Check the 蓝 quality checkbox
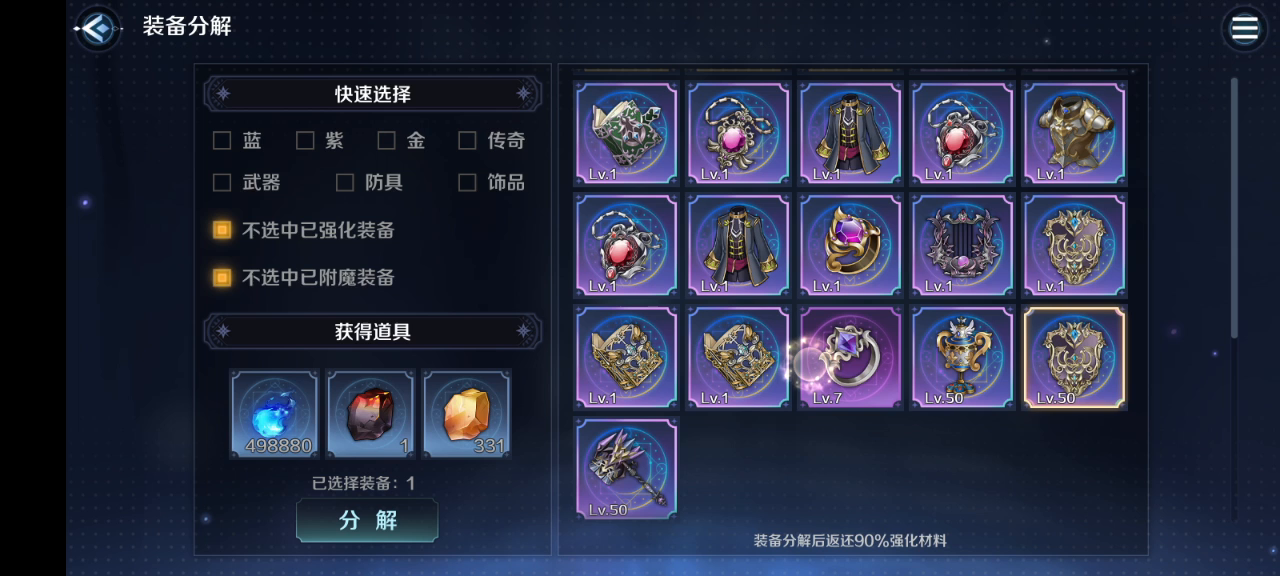The image size is (1280, 576). click(222, 141)
